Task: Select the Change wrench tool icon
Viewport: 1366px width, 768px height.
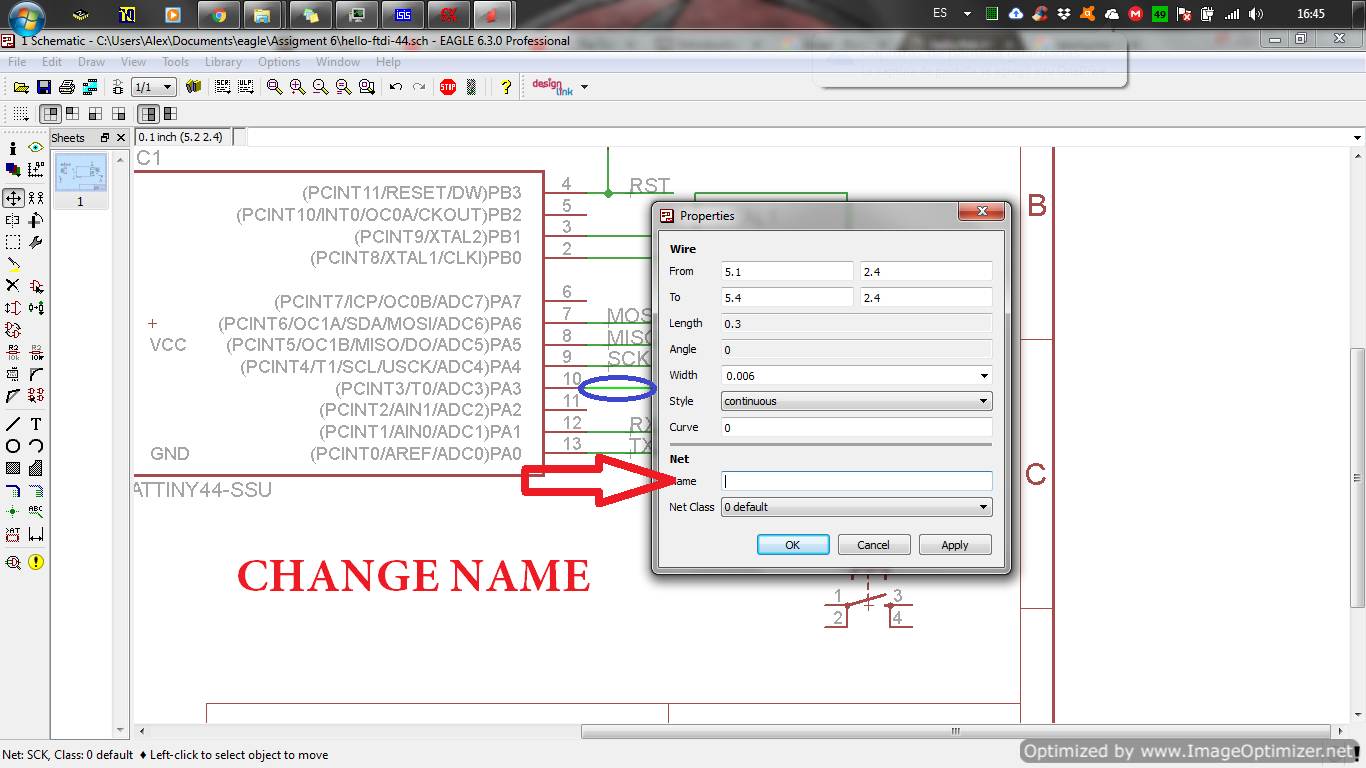Action: coord(36,242)
